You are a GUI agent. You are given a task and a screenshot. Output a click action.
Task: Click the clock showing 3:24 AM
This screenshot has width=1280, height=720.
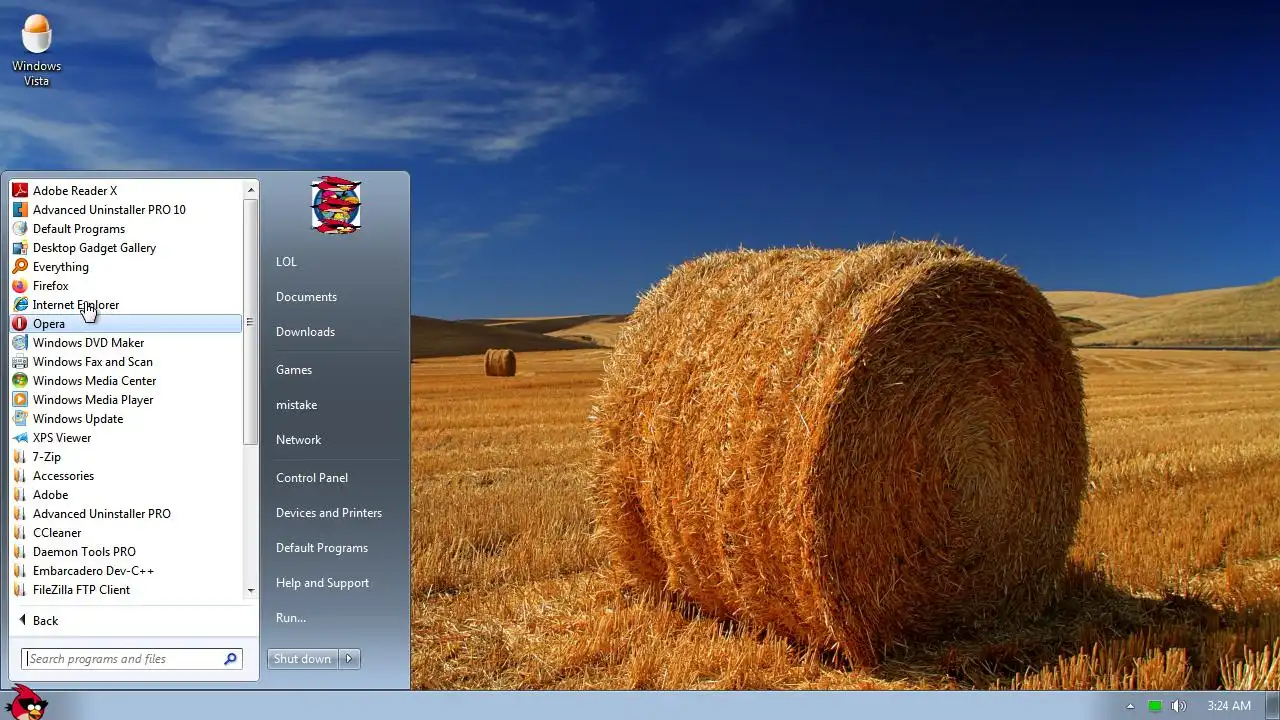[1228, 706]
